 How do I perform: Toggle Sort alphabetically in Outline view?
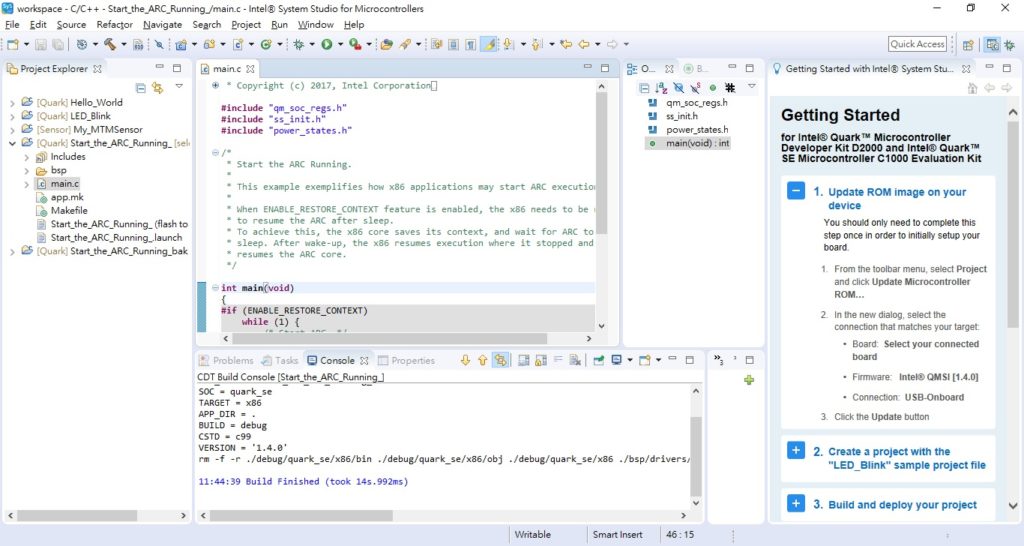click(x=662, y=88)
